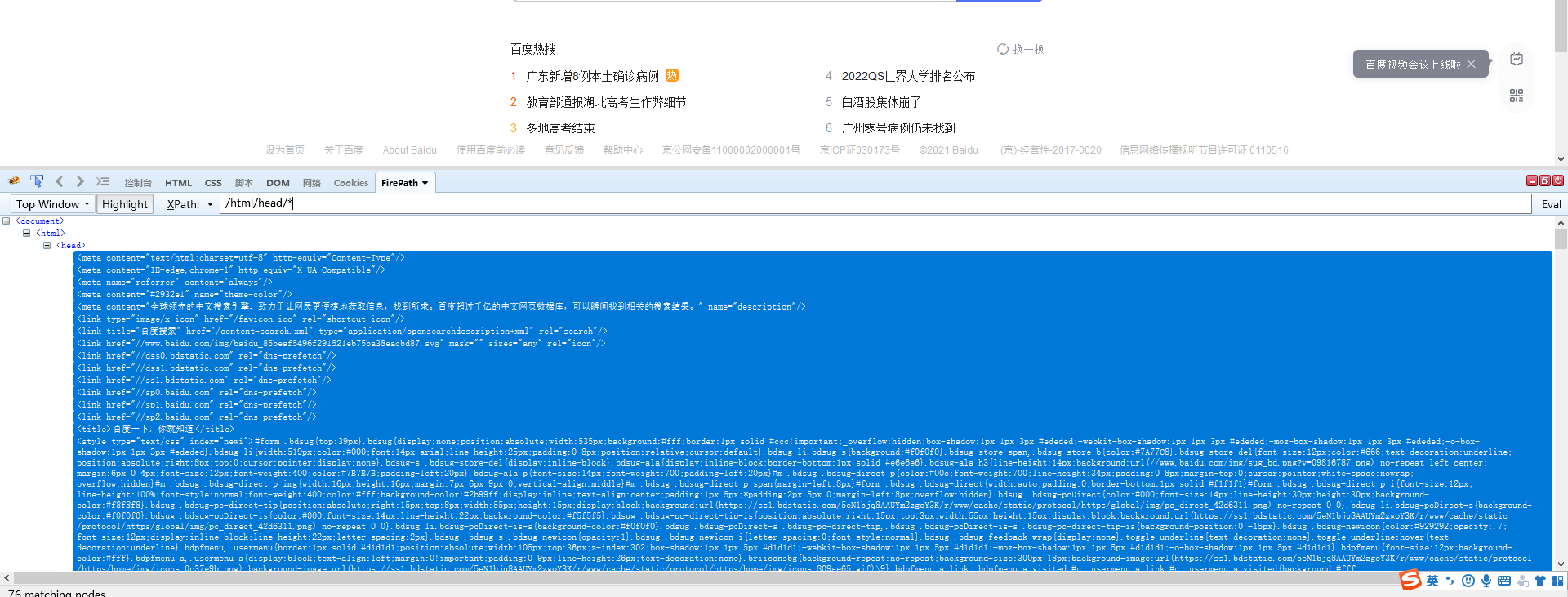Go back with the Firebug left arrow
The width and height of the screenshot is (1568, 597).
pos(59,181)
